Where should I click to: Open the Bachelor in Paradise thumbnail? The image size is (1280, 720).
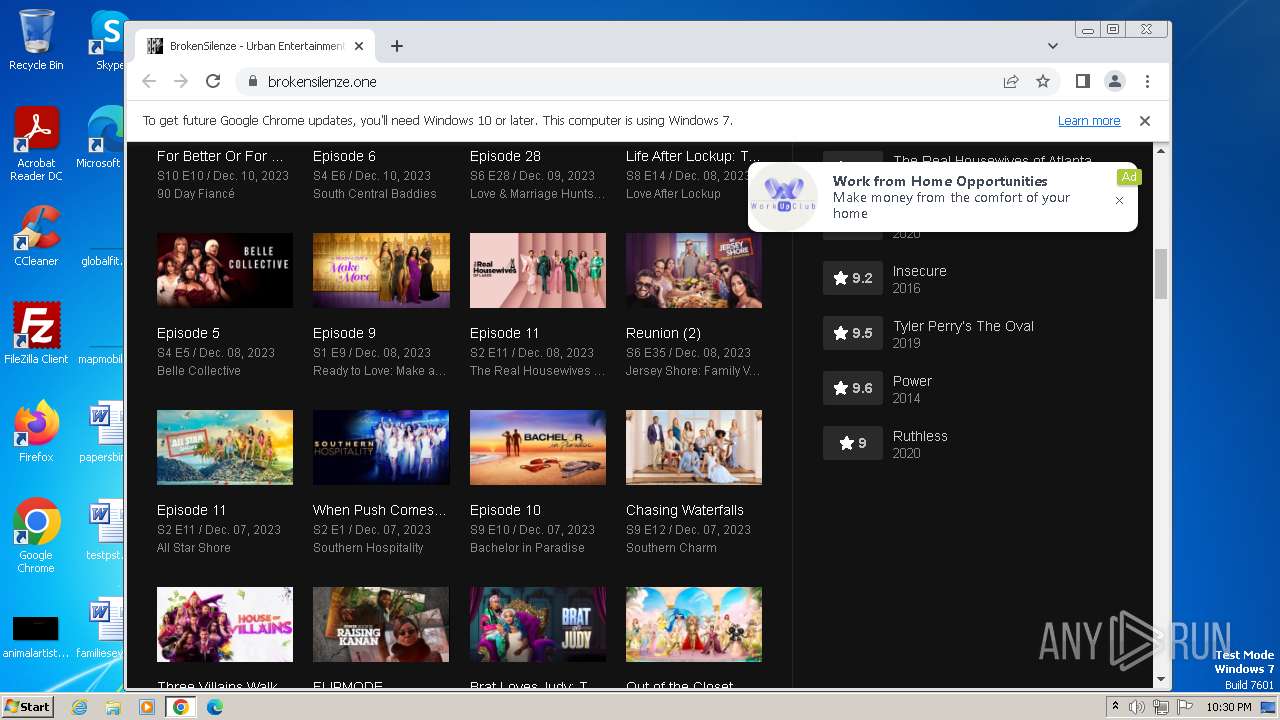coord(538,447)
